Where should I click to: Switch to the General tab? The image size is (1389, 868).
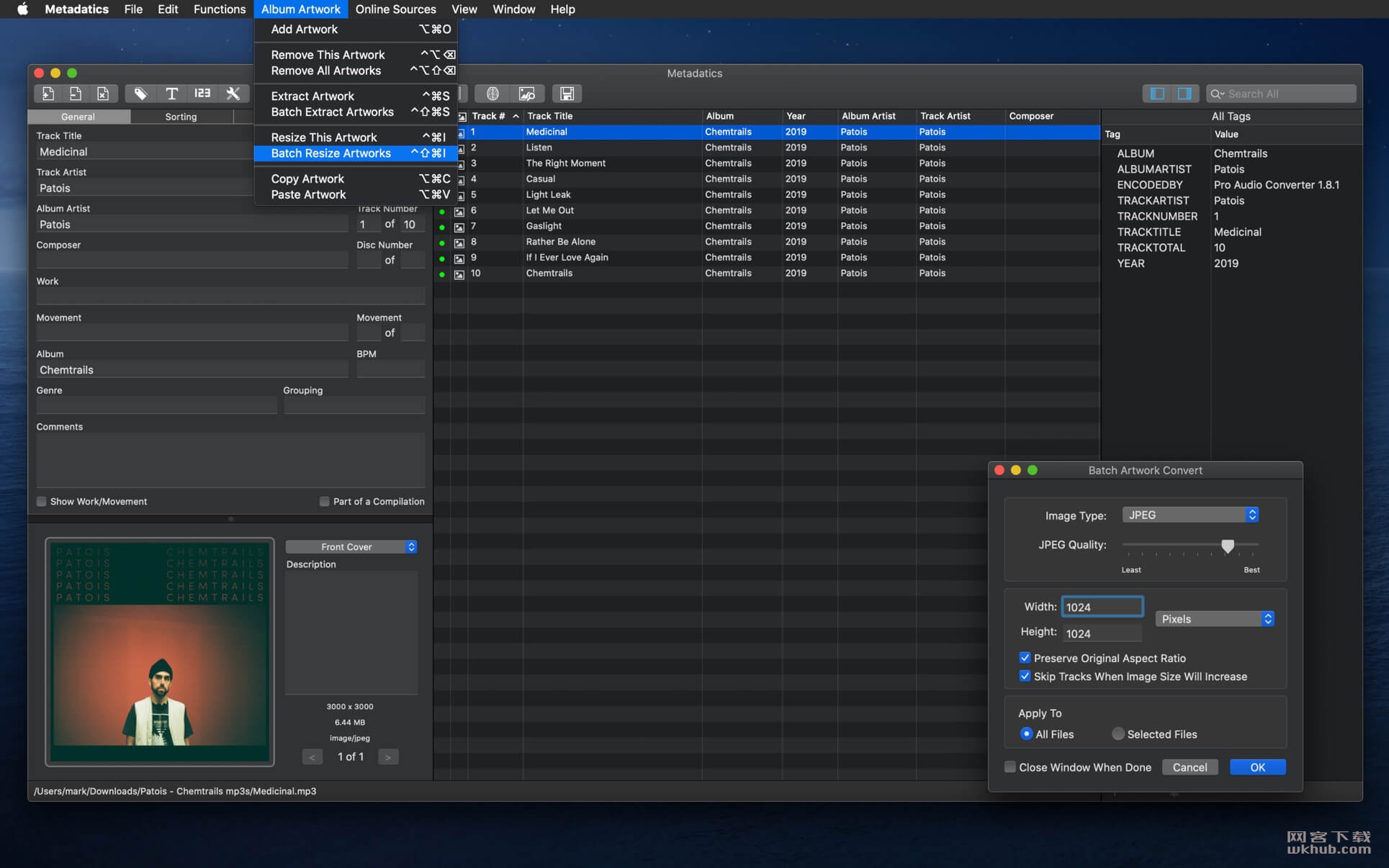click(x=78, y=117)
